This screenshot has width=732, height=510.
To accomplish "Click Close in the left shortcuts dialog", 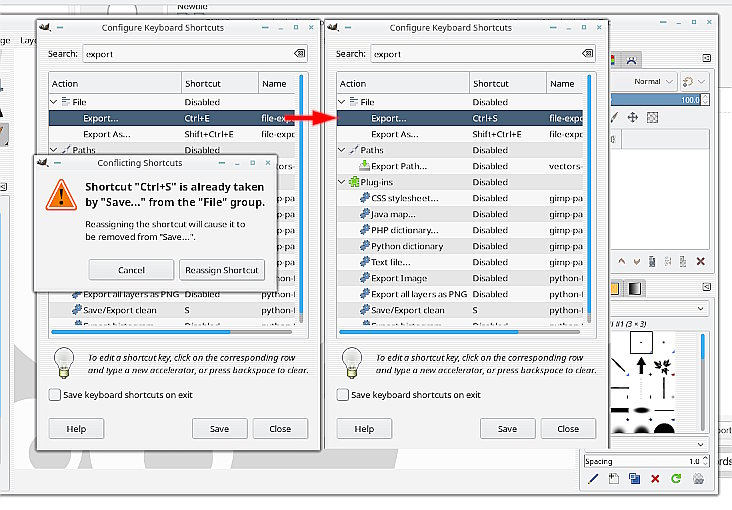I will [280, 428].
